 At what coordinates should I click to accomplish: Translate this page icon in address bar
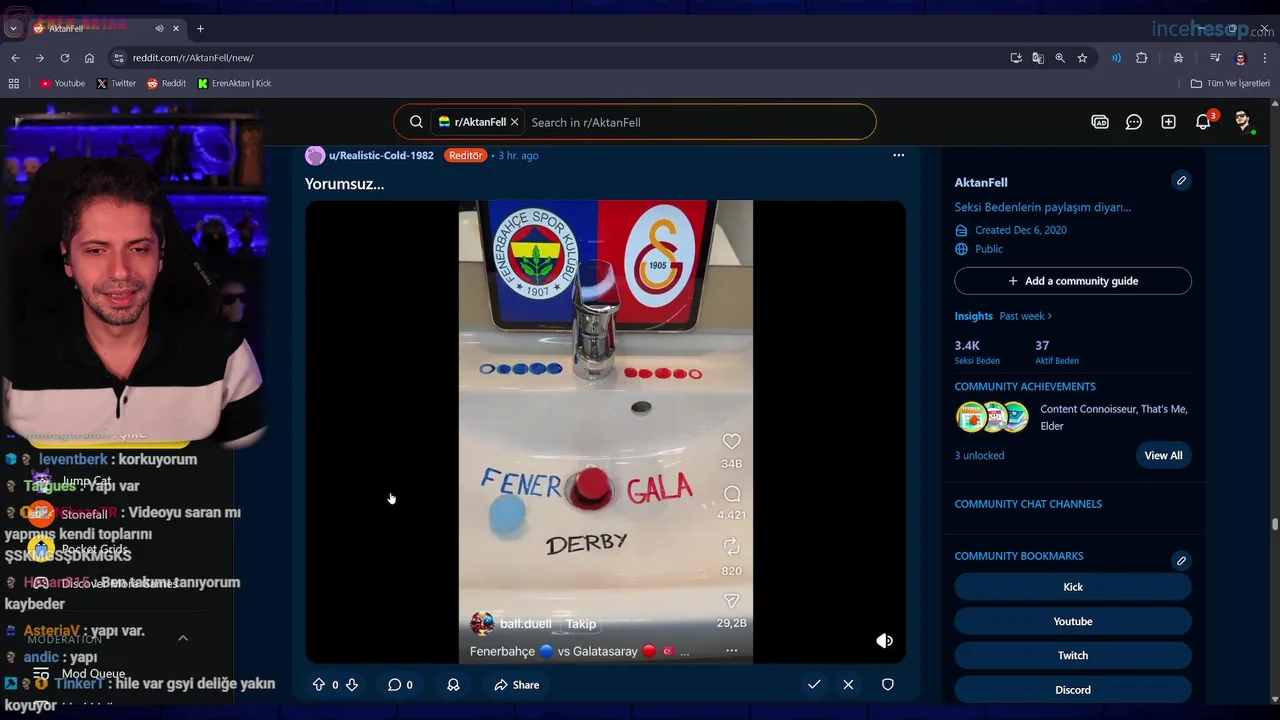pos(1038,58)
